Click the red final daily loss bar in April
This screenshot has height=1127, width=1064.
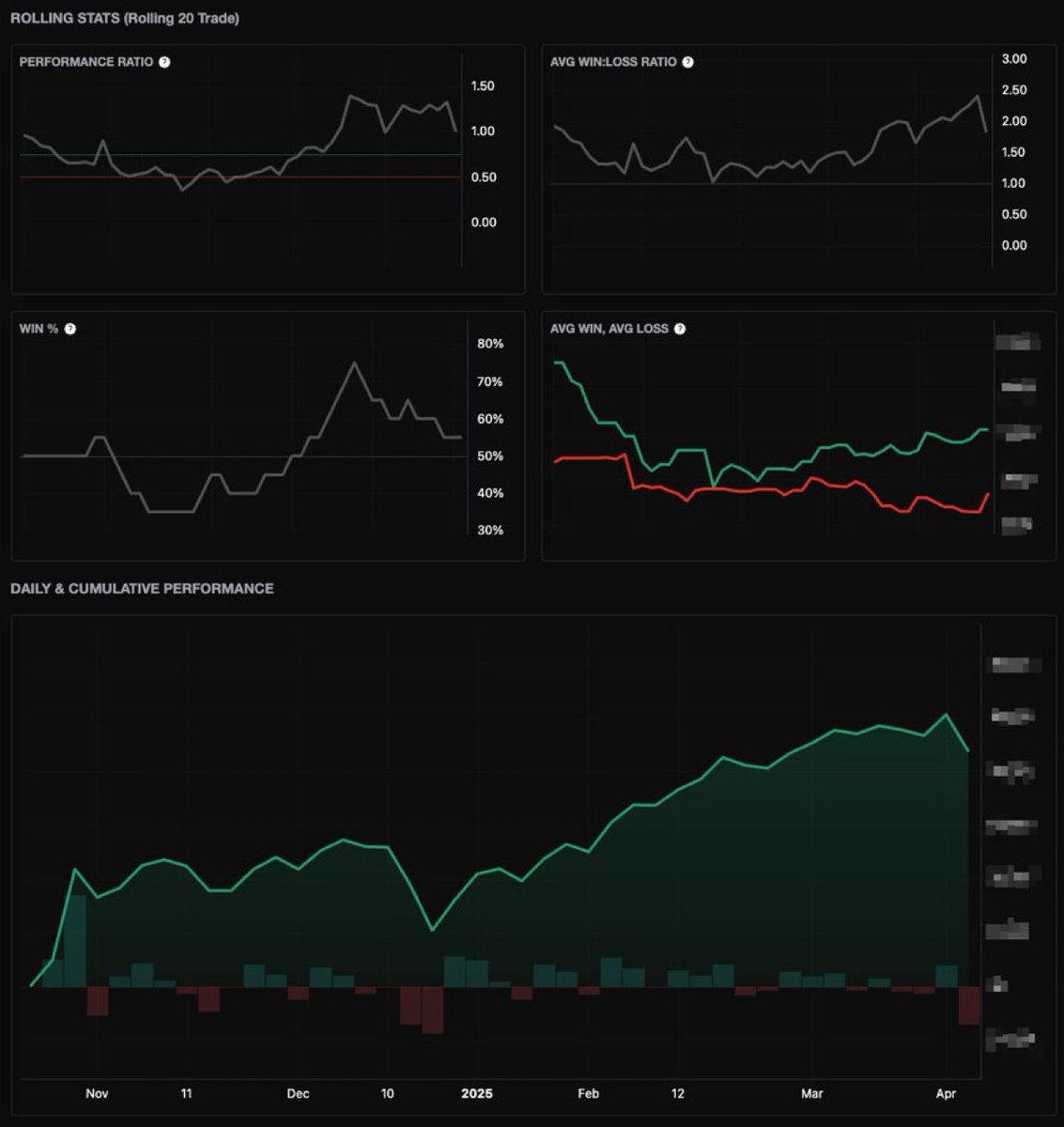pos(969,1006)
